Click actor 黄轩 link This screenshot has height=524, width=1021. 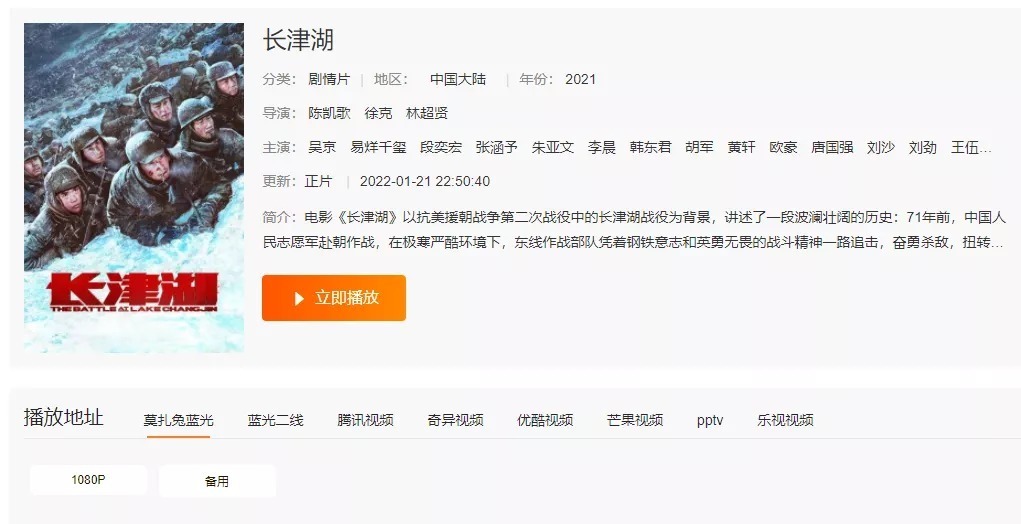(x=742, y=147)
